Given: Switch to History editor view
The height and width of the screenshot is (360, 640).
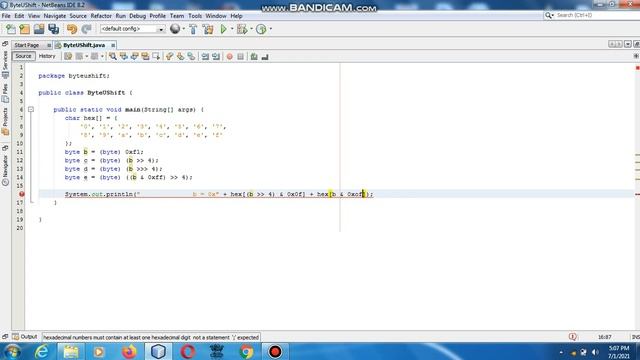Looking at the screenshot, I should pyautogui.click(x=47, y=56).
